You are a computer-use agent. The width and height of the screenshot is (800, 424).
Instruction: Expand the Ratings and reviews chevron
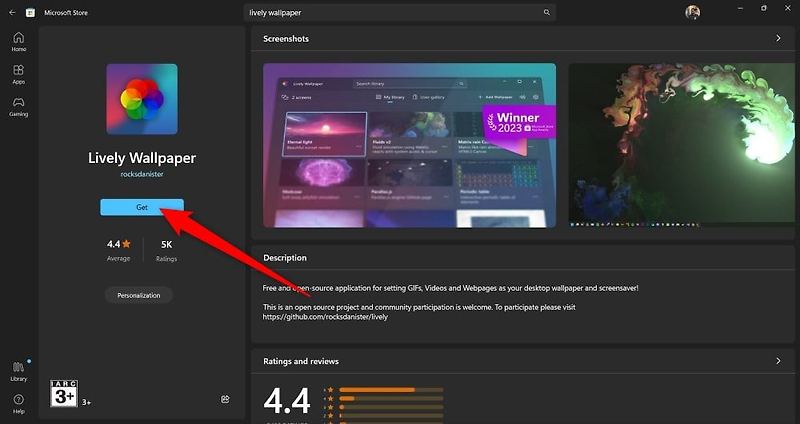coord(778,361)
